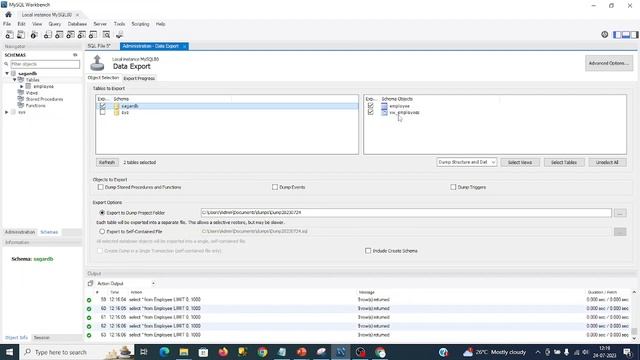This screenshot has height=360, width=640.
Task: Close the Administration - Data Export tab
Action: tap(184, 47)
